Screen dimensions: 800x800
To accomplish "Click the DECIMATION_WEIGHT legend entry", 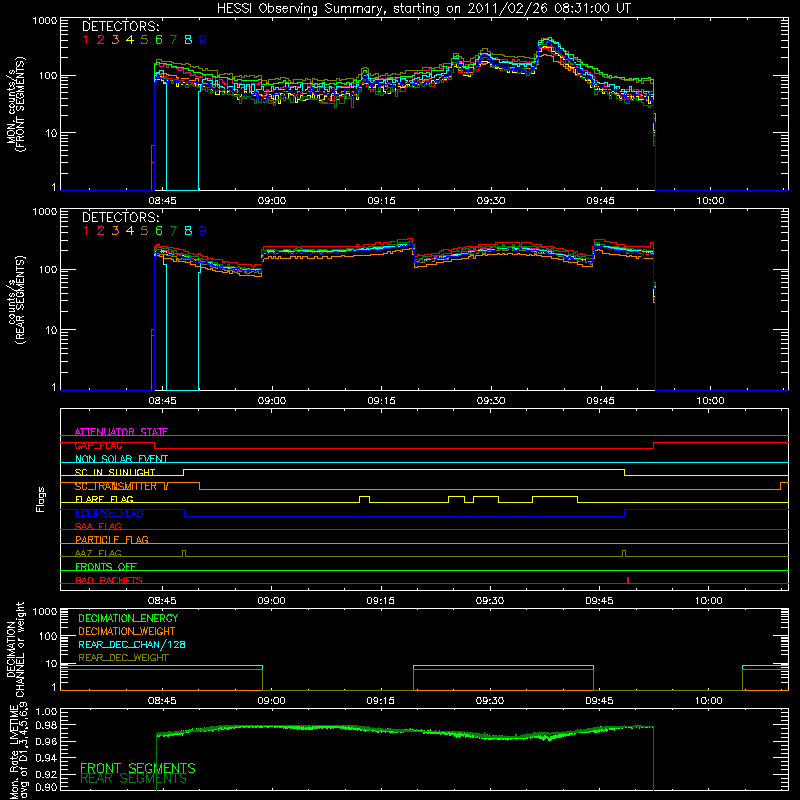I will point(127,632).
